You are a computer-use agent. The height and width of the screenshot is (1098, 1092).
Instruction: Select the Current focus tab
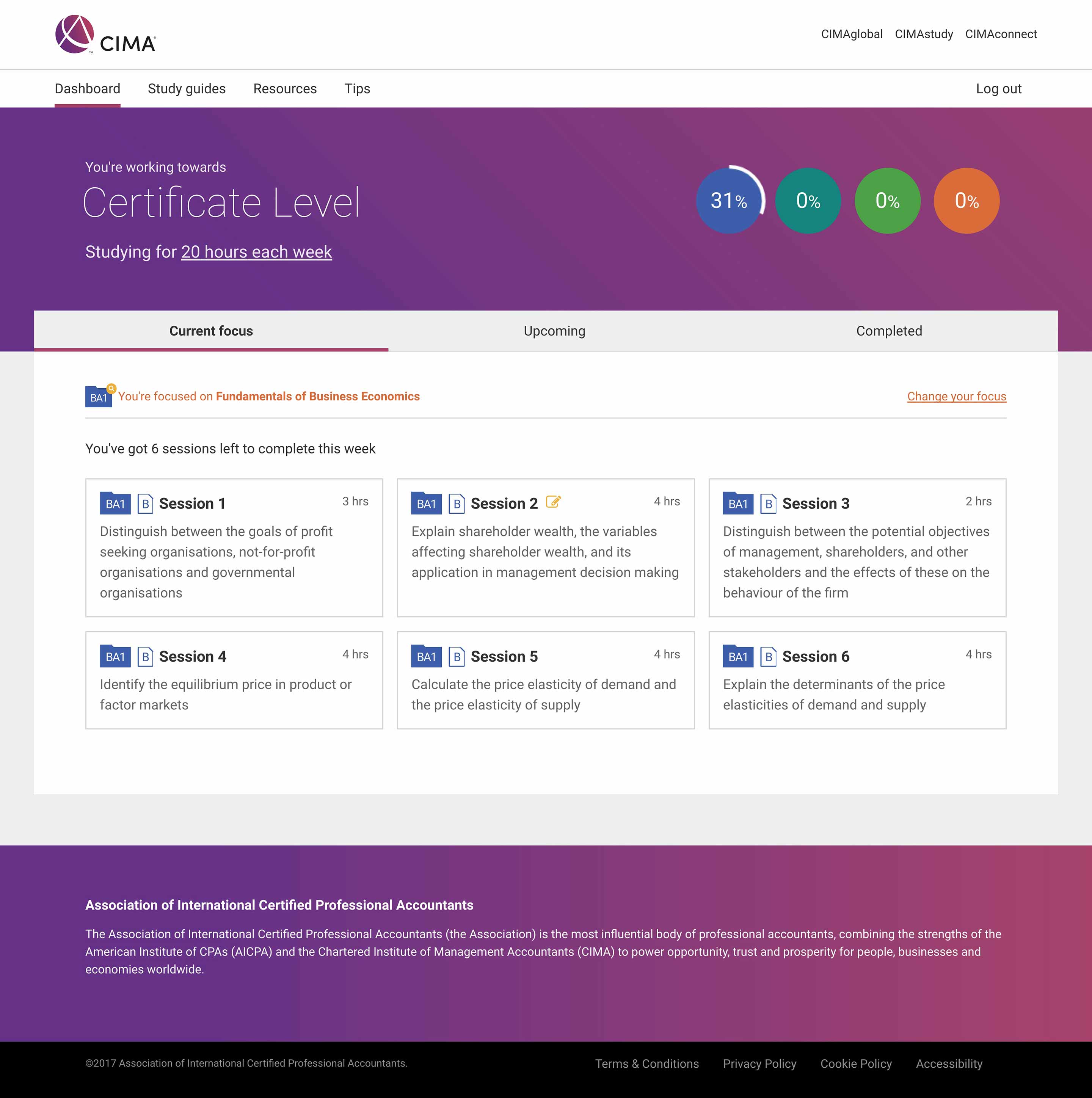tap(211, 331)
